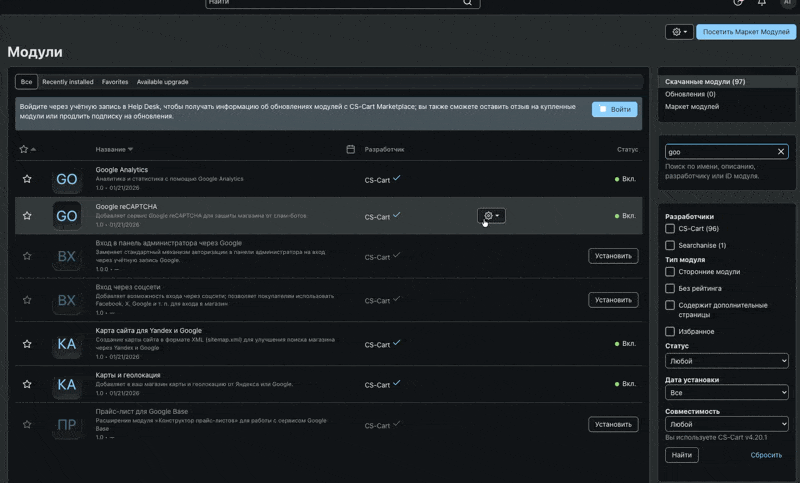Clear the 'goo' search filter text
This screenshot has height=483, width=800.
pyautogui.click(x=781, y=152)
